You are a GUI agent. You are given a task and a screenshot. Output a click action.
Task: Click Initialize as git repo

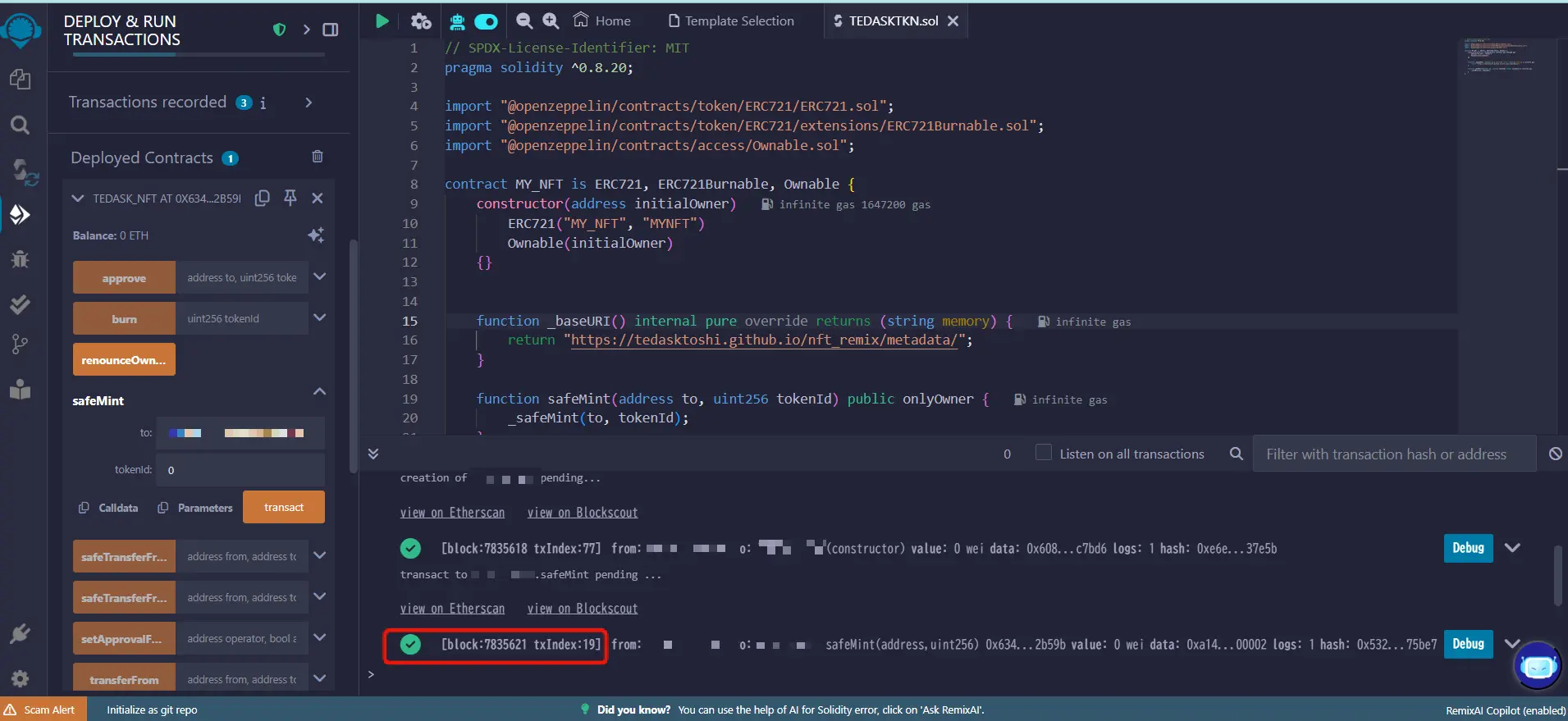[152, 710]
